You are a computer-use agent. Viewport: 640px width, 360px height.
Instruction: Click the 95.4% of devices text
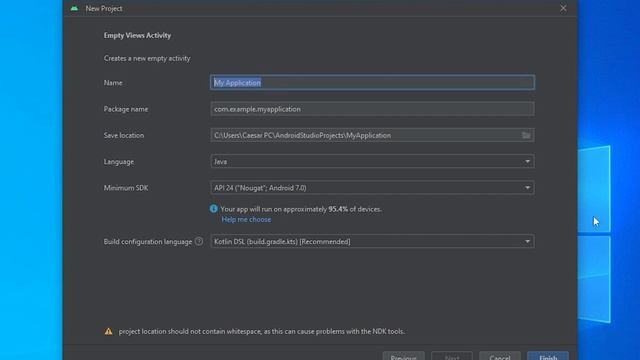point(355,209)
